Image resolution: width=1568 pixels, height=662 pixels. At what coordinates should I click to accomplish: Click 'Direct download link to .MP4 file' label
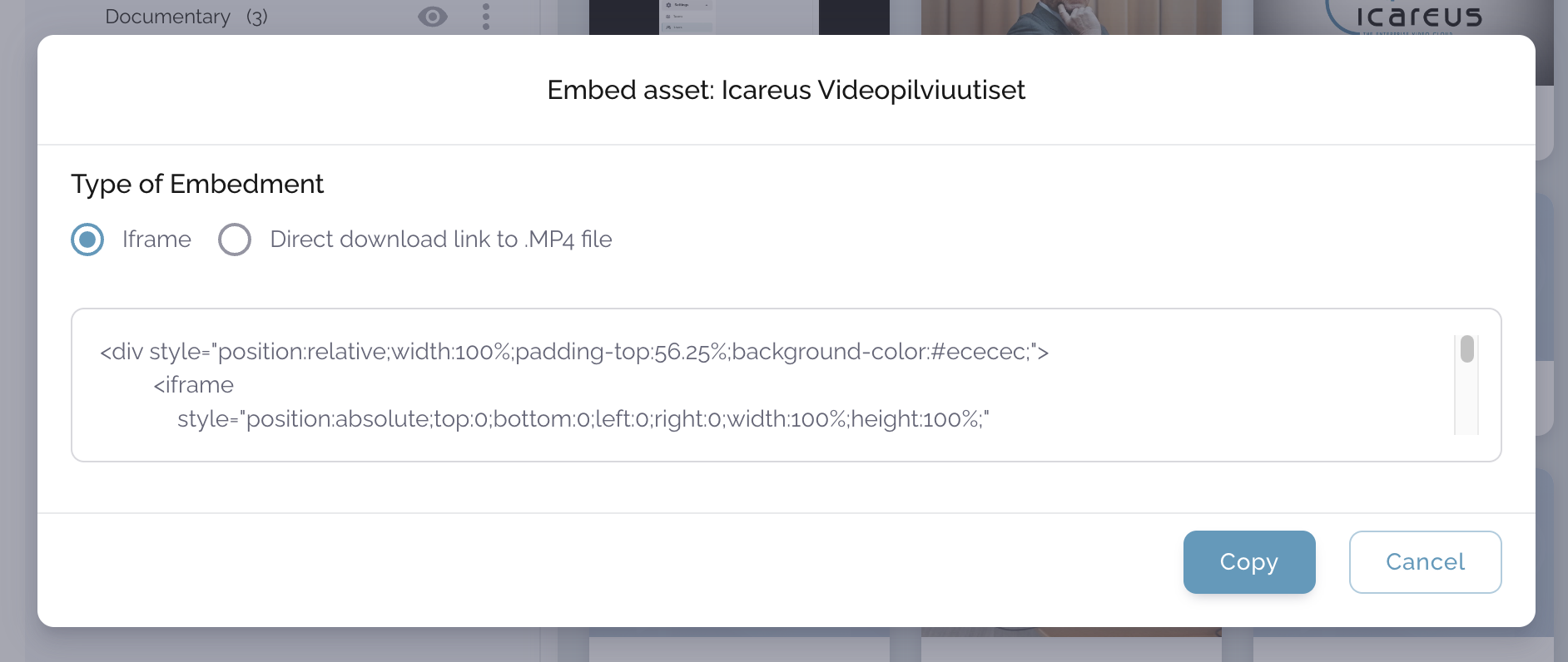441,240
